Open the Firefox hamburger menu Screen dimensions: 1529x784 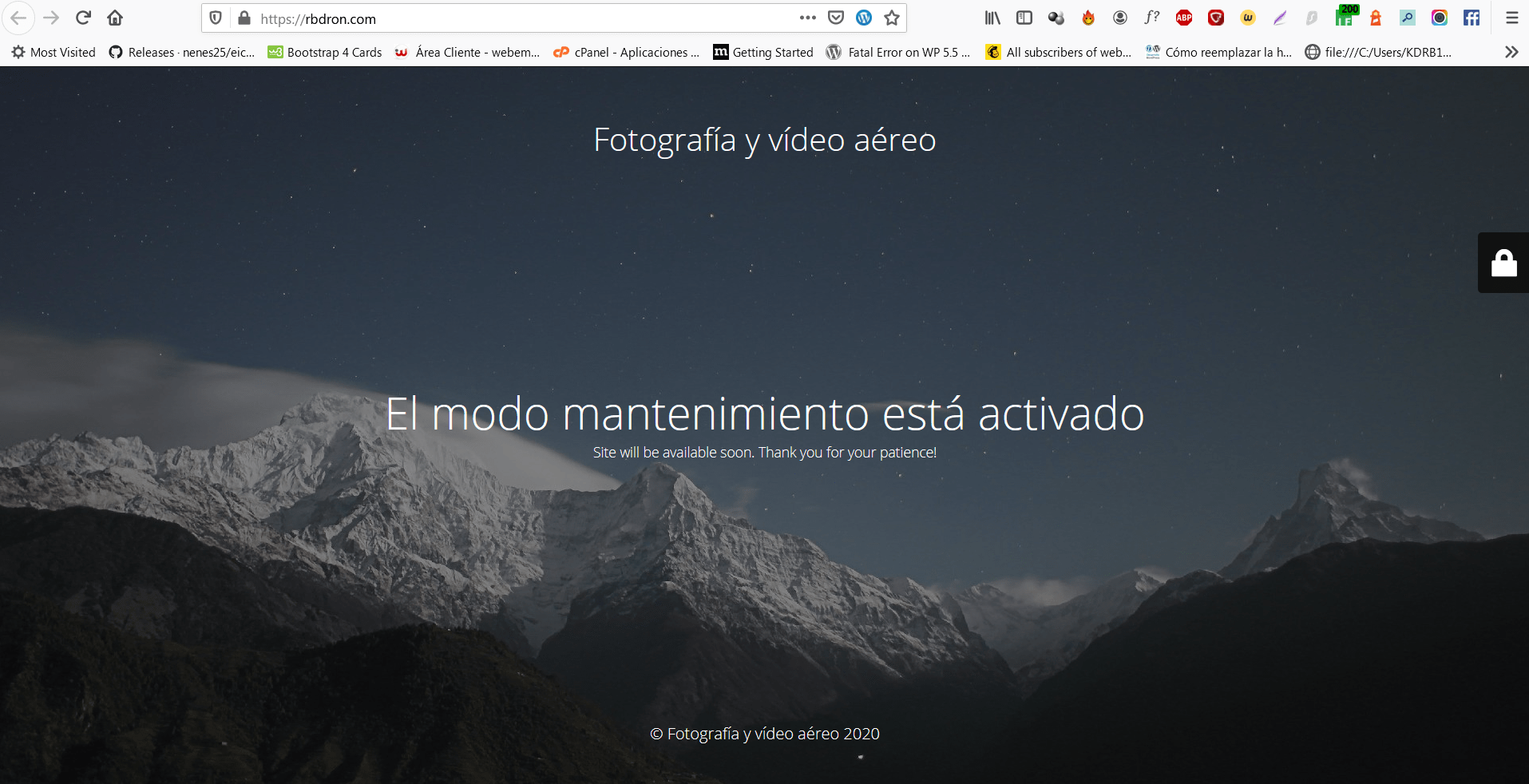tap(1511, 18)
